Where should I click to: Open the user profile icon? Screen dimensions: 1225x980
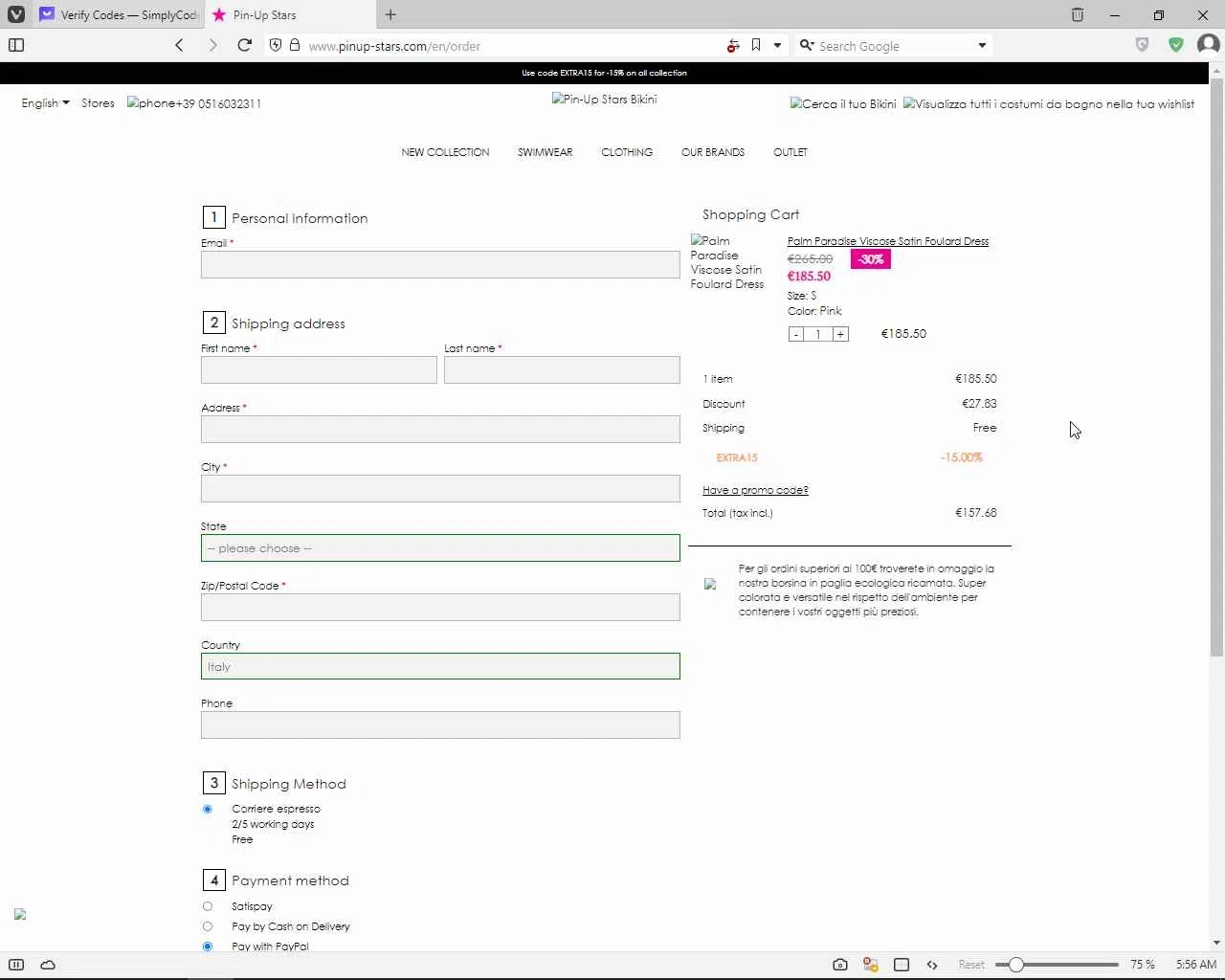[1209, 45]
